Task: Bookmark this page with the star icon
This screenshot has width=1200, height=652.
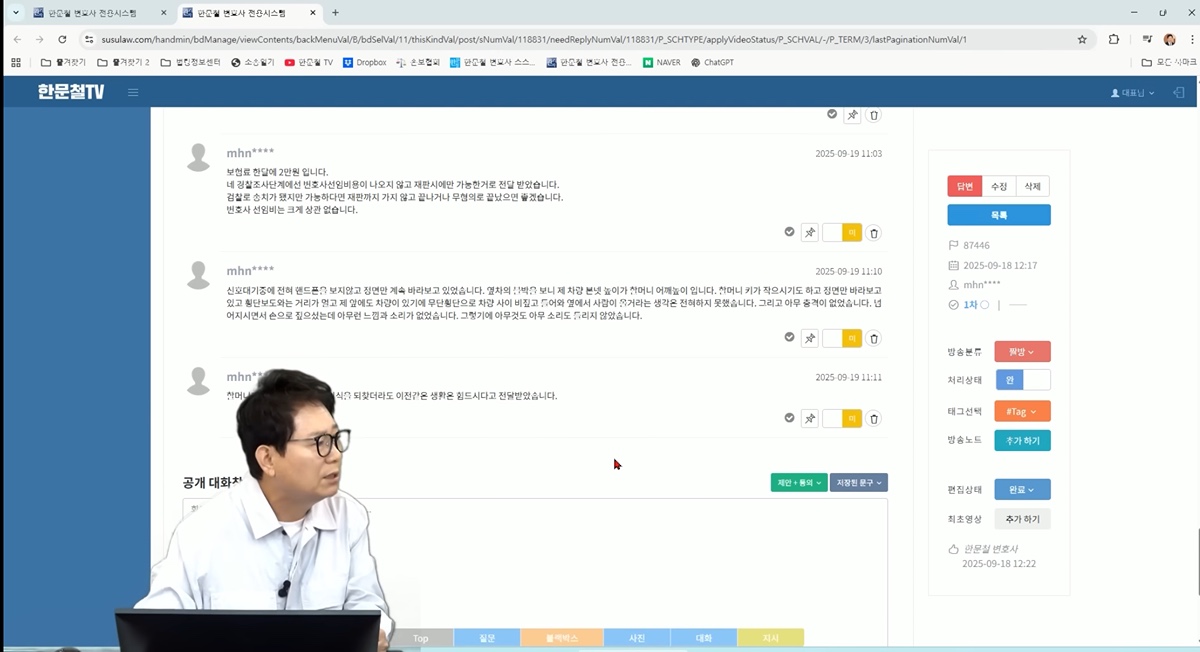Action: (1082, 39)
